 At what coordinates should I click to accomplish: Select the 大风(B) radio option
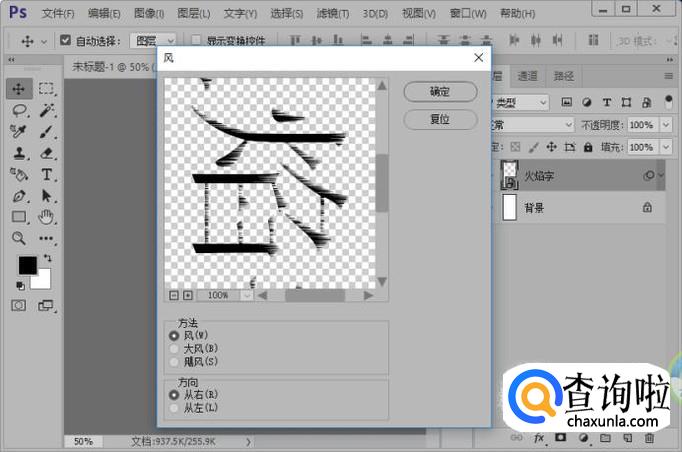point(174,348)
